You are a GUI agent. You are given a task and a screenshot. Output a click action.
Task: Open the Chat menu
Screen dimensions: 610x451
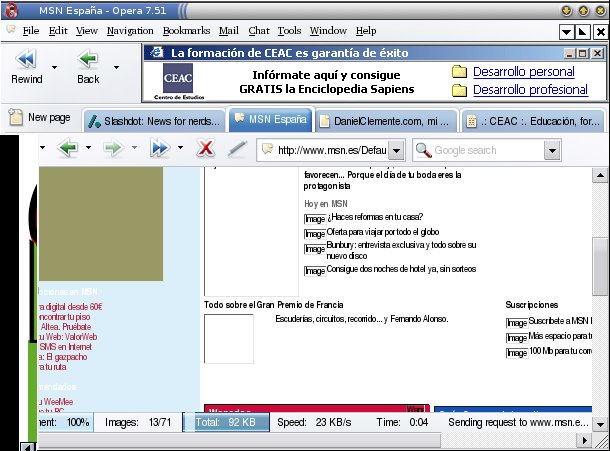tap(259, 31)
